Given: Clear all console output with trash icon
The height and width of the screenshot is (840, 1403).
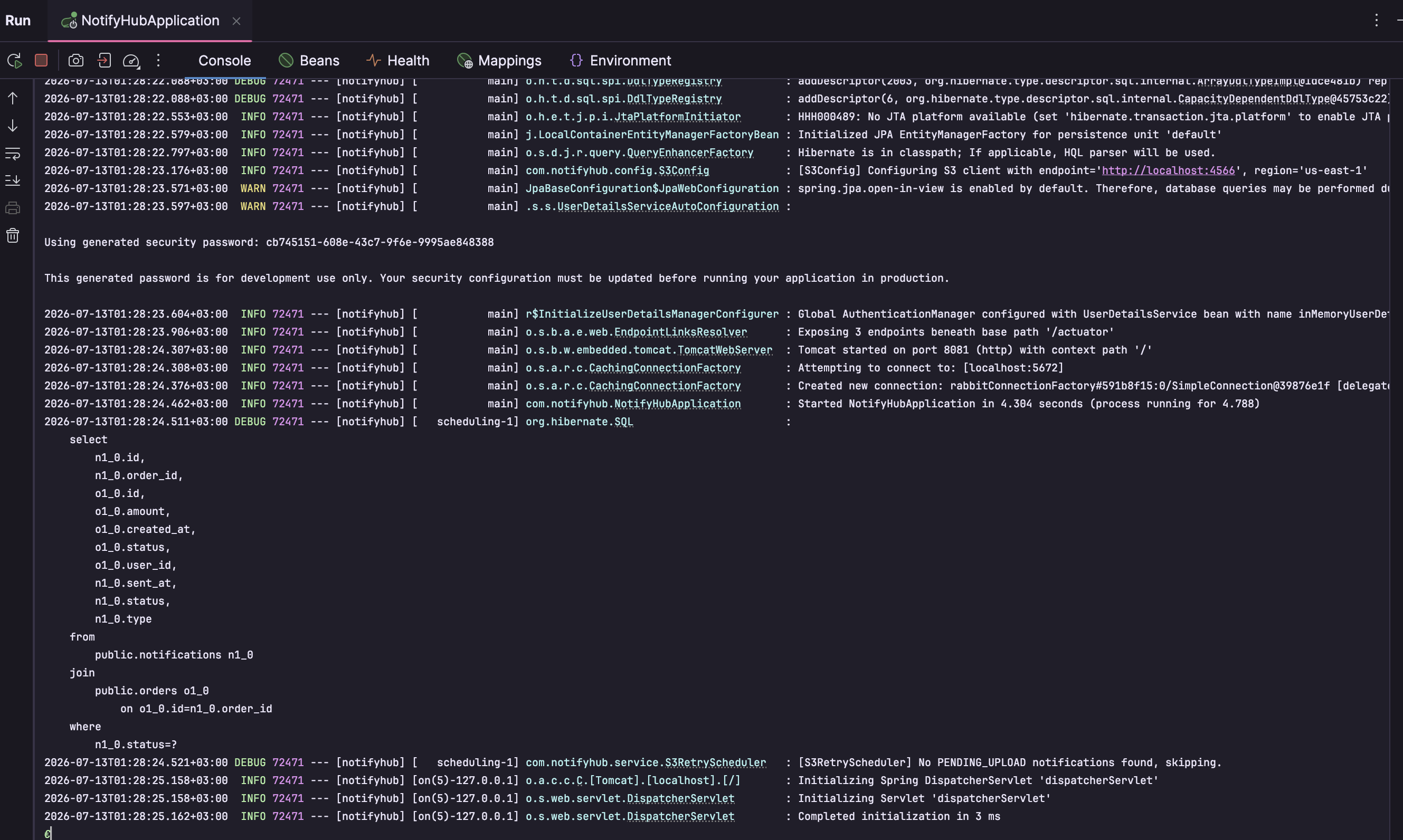Looking at the screenshot, I should 13,235.
